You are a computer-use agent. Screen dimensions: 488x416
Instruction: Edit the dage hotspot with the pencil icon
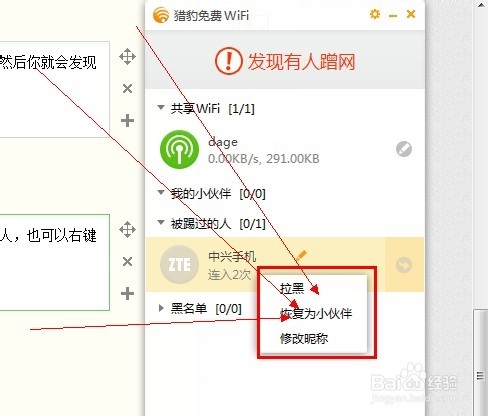pyautogui.click(x=404, y=149)
